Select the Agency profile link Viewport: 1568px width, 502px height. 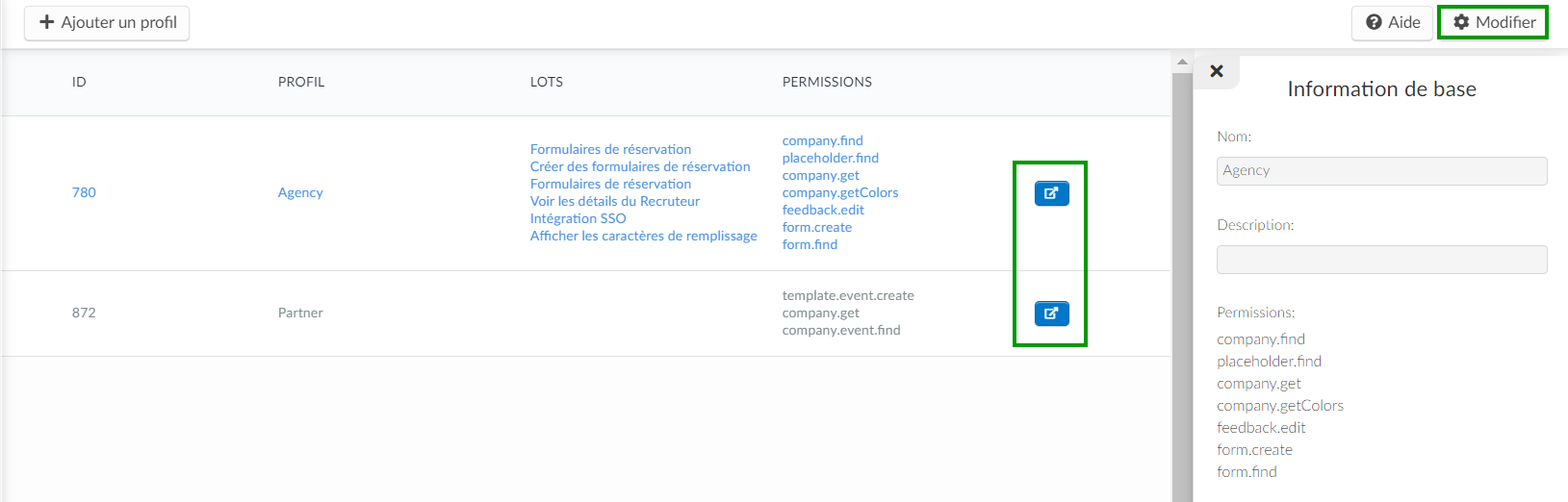click(x=300, y=192)
